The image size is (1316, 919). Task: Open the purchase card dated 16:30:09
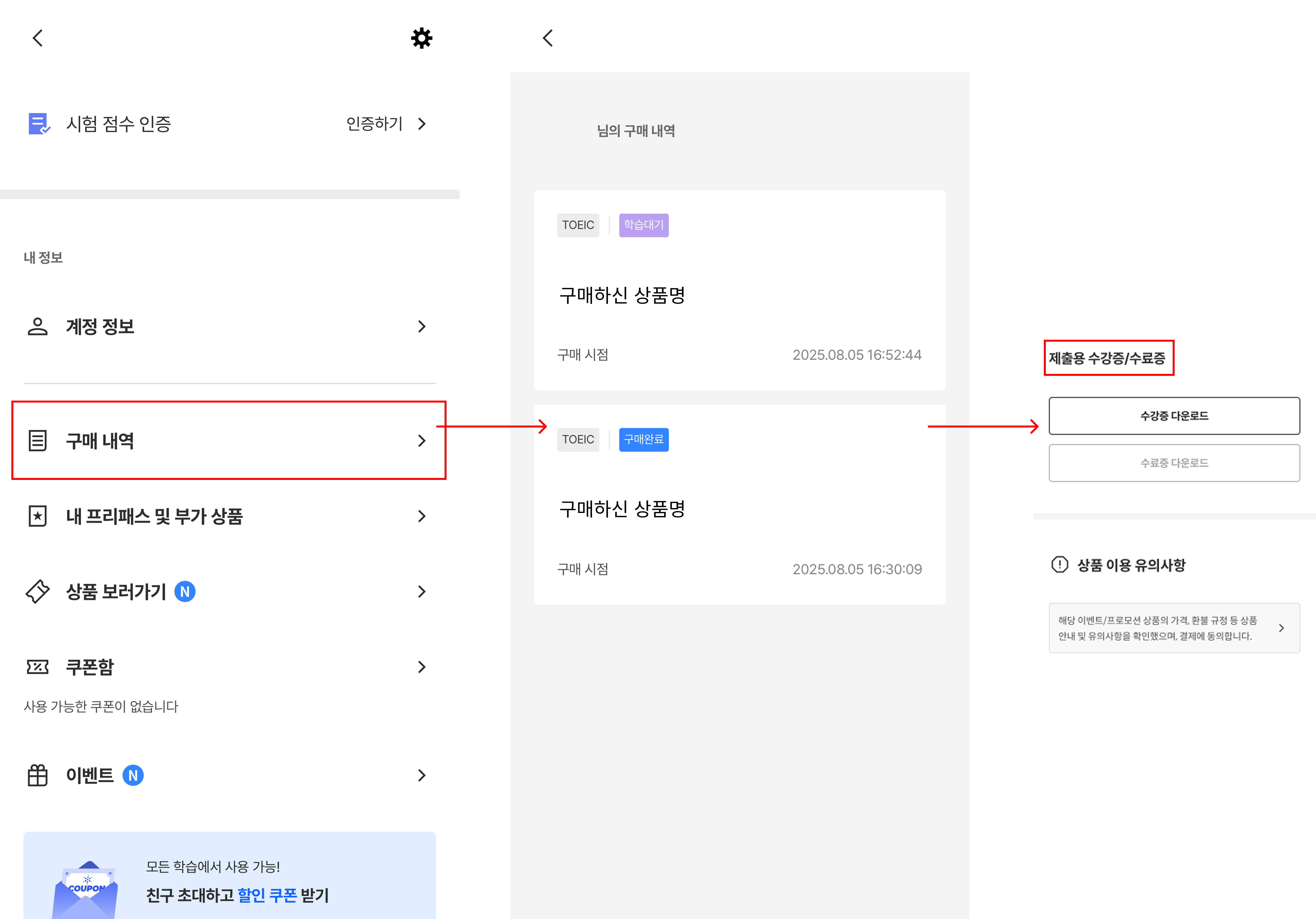point(739,504)
